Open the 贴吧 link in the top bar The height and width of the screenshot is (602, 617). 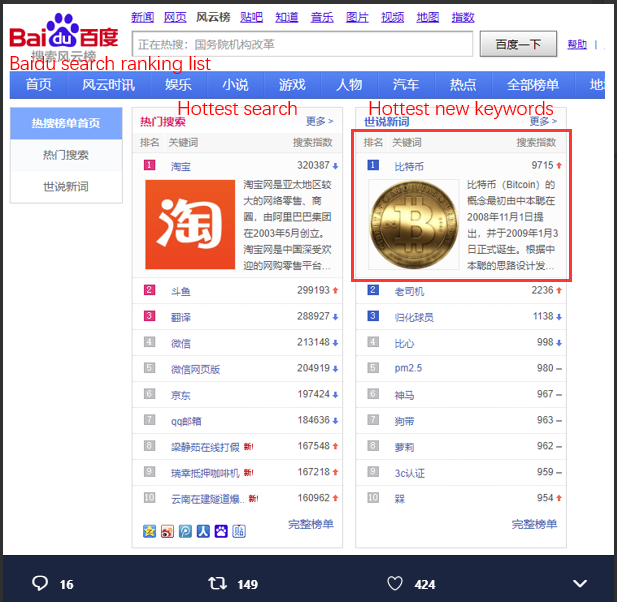click(251, 17)
